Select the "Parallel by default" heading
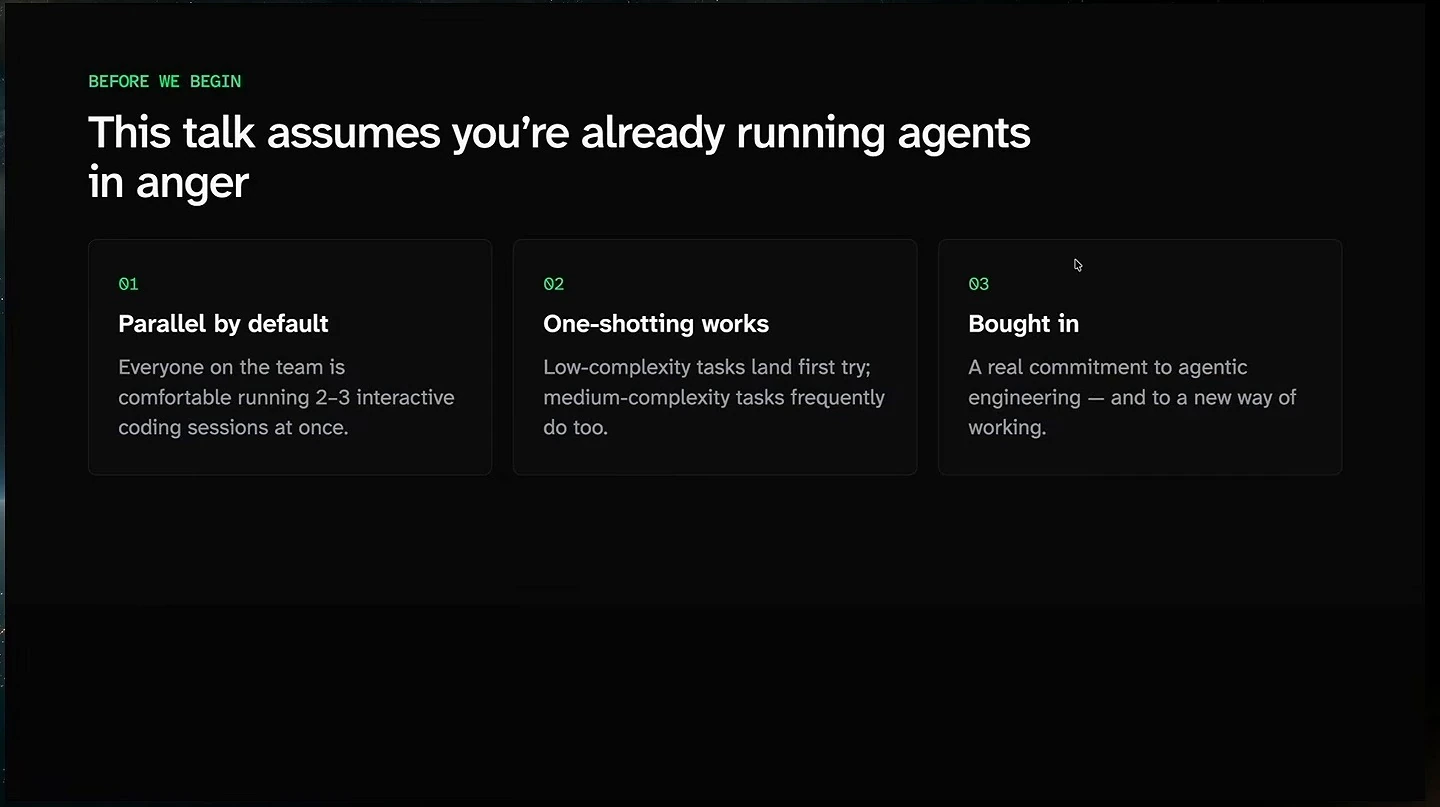 (223, 324)
